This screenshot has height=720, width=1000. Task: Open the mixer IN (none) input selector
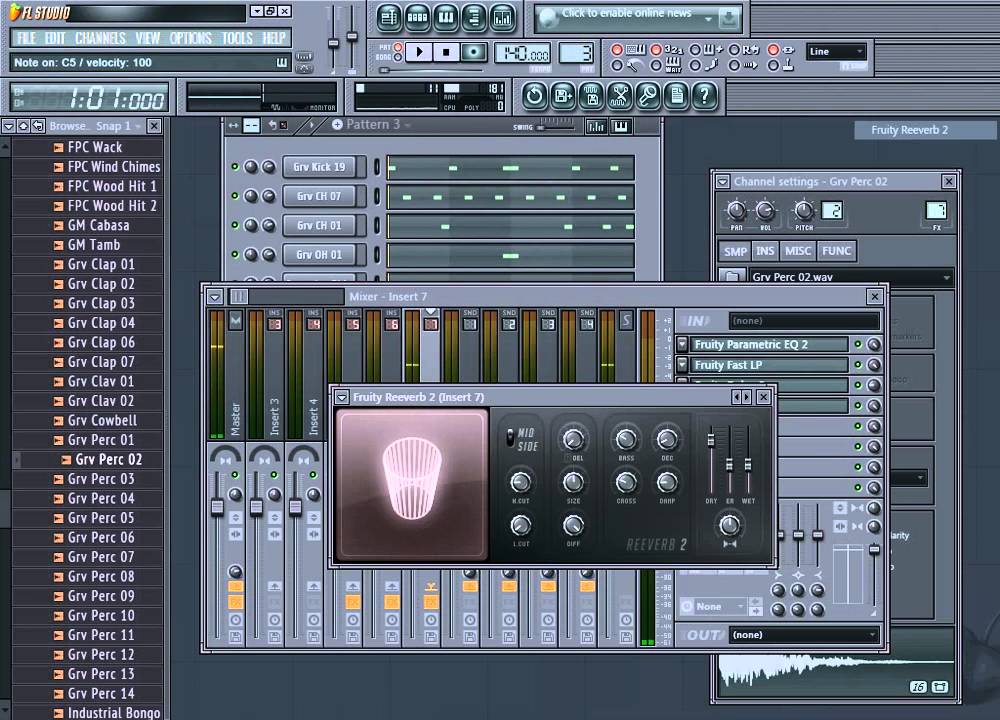click(804, 321)
